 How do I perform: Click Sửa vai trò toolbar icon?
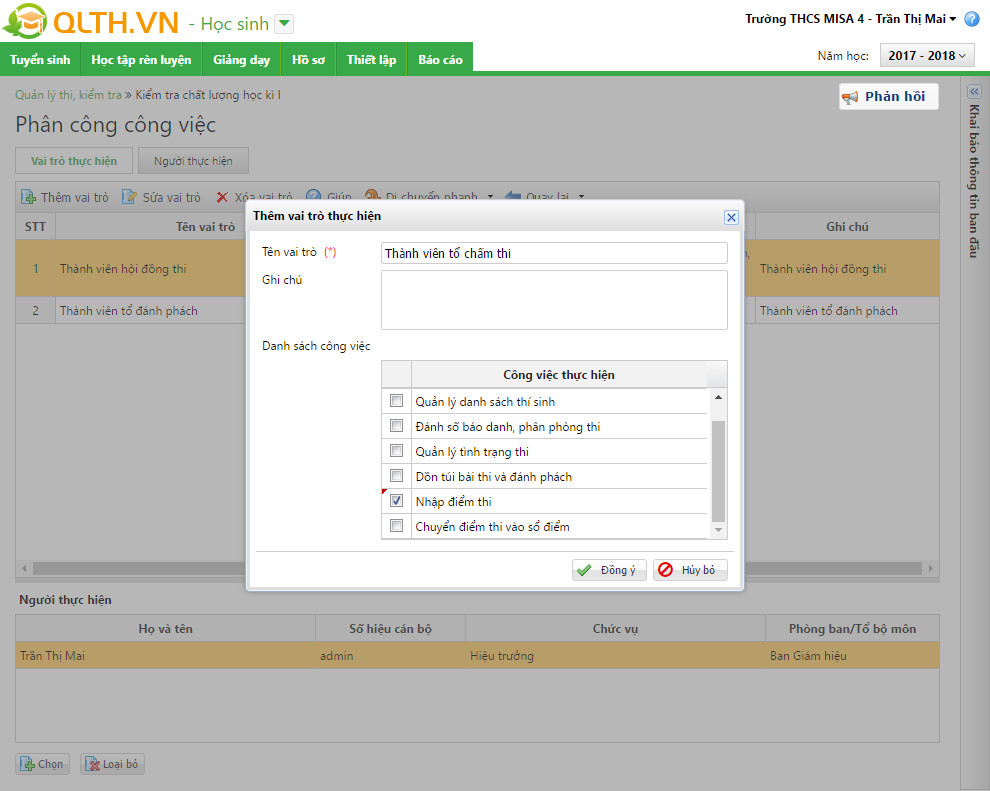pyautogui.click(x=130, y=197)
